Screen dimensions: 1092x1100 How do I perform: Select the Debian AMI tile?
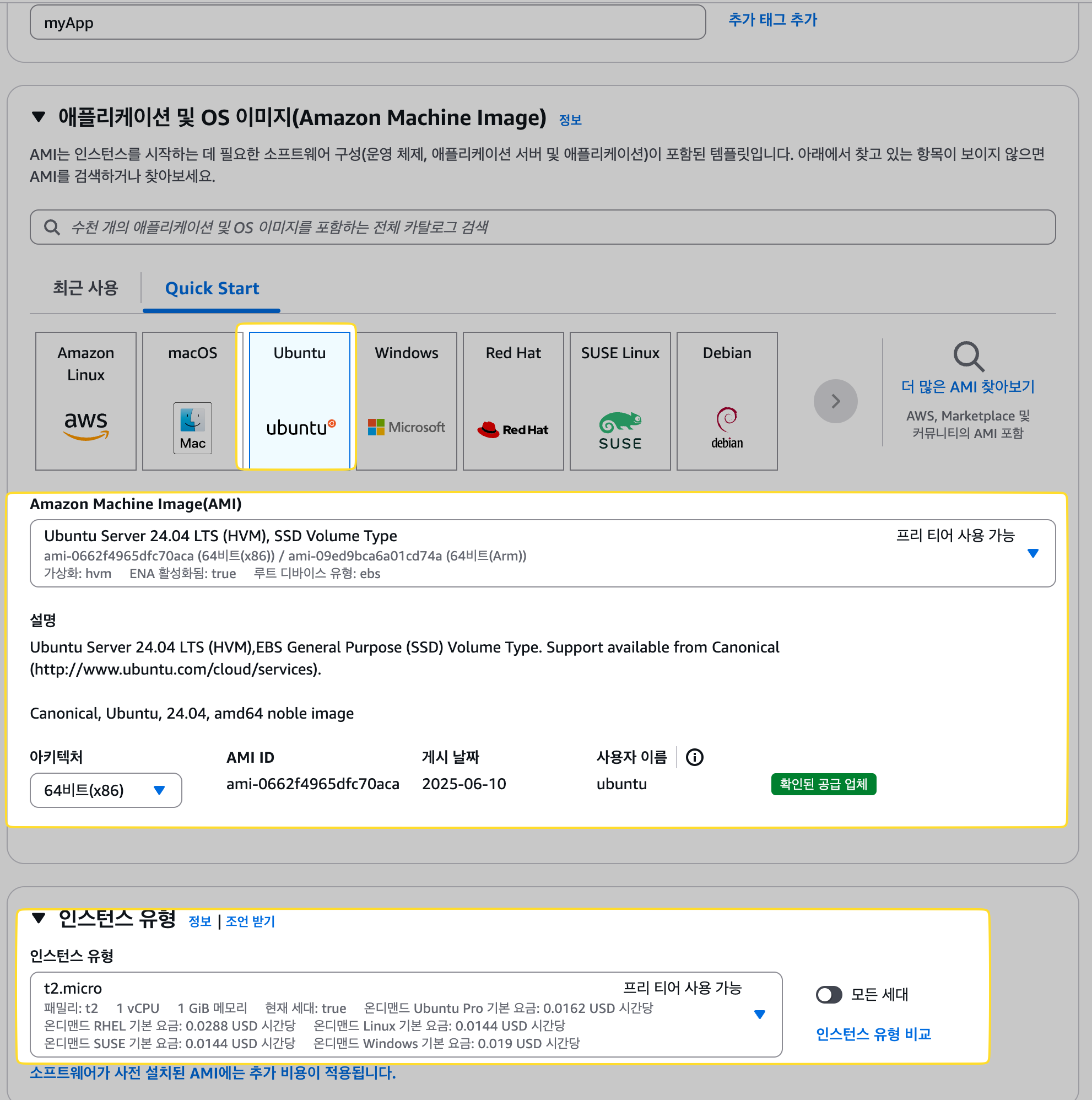coord(727,401)
